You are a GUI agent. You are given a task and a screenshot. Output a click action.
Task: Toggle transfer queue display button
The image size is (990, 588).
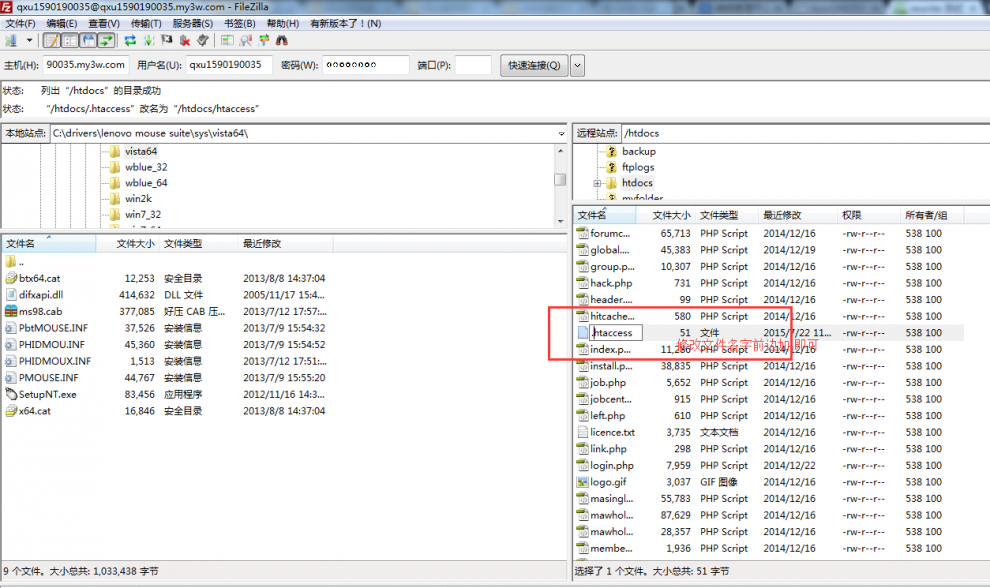[105, 40]
